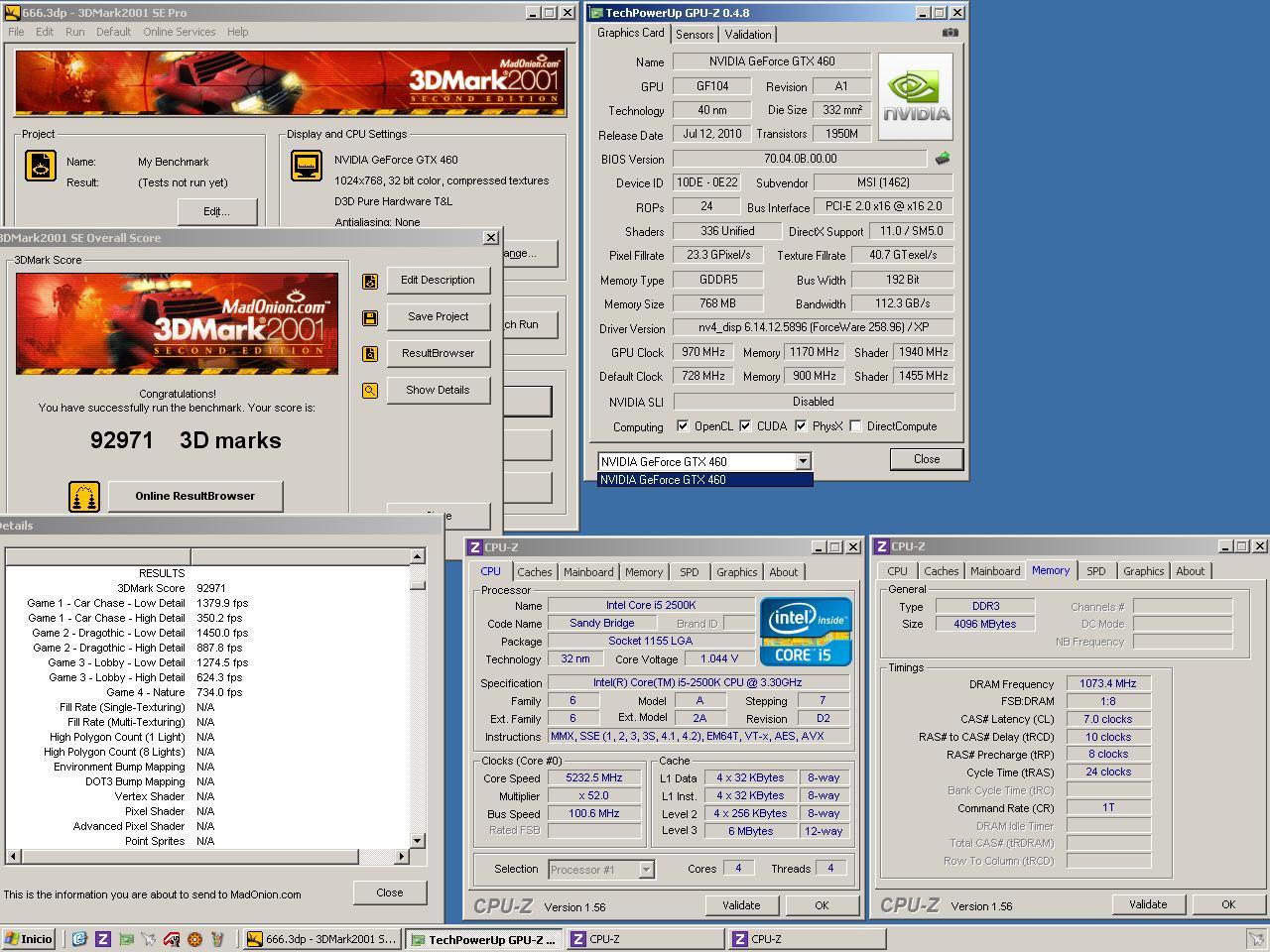Open the Processor #1 selection dropdown in CPU-Z
Image resolution: width=1270 pixels, height=952 pixels.
[646, 870]
